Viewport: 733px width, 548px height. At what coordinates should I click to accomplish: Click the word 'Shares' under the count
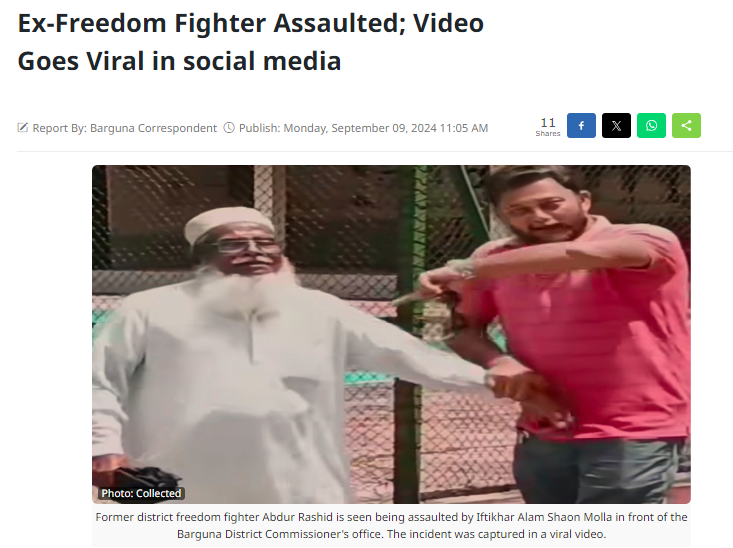(548, 134)
